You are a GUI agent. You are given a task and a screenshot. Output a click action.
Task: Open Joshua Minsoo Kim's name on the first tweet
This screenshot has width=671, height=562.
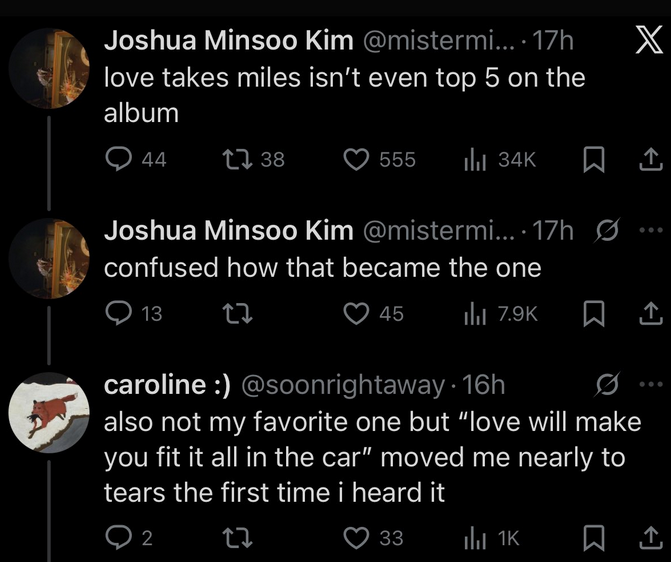pos(228,41)
